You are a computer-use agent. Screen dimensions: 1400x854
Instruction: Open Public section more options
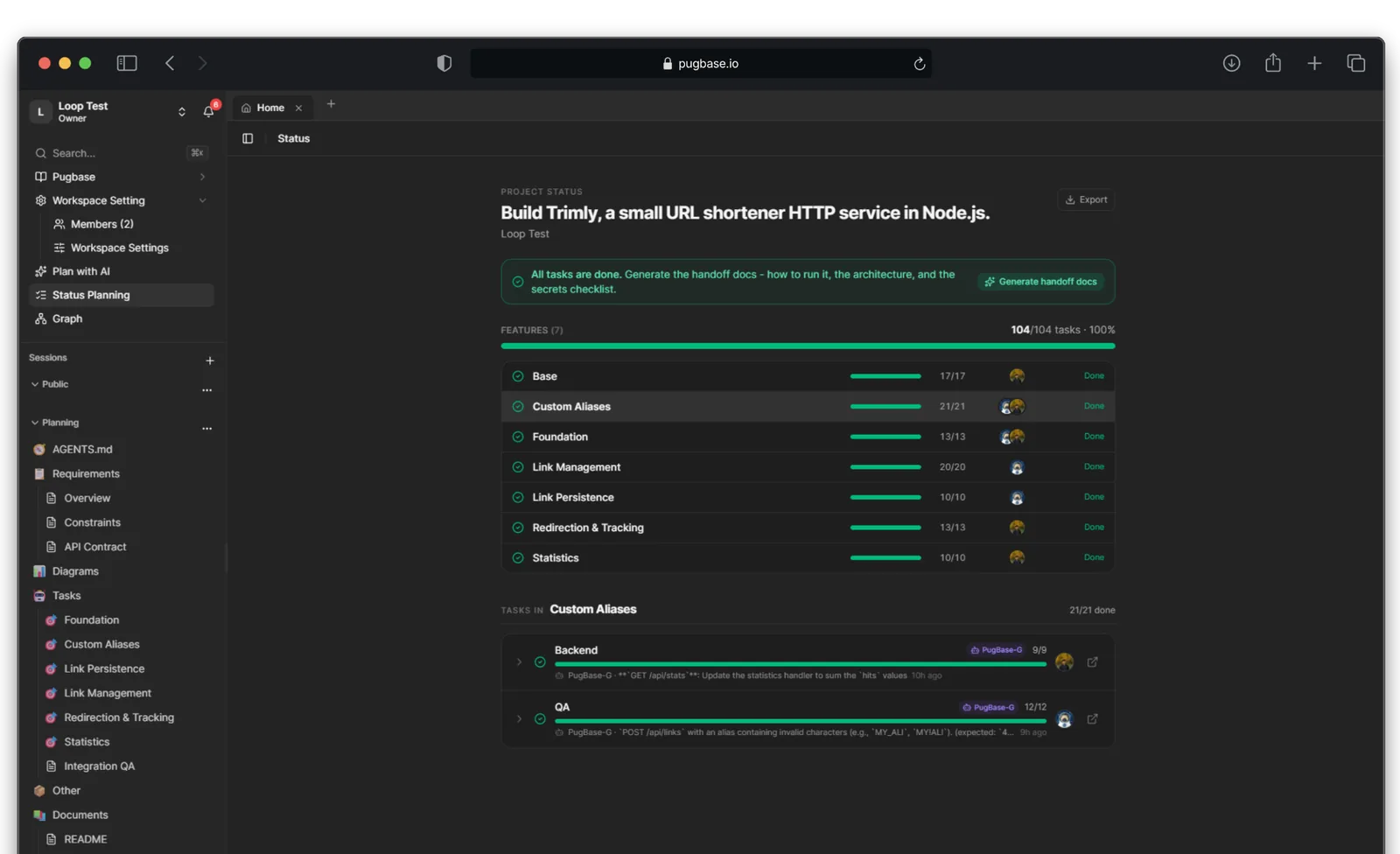click(x=207, y=390)
